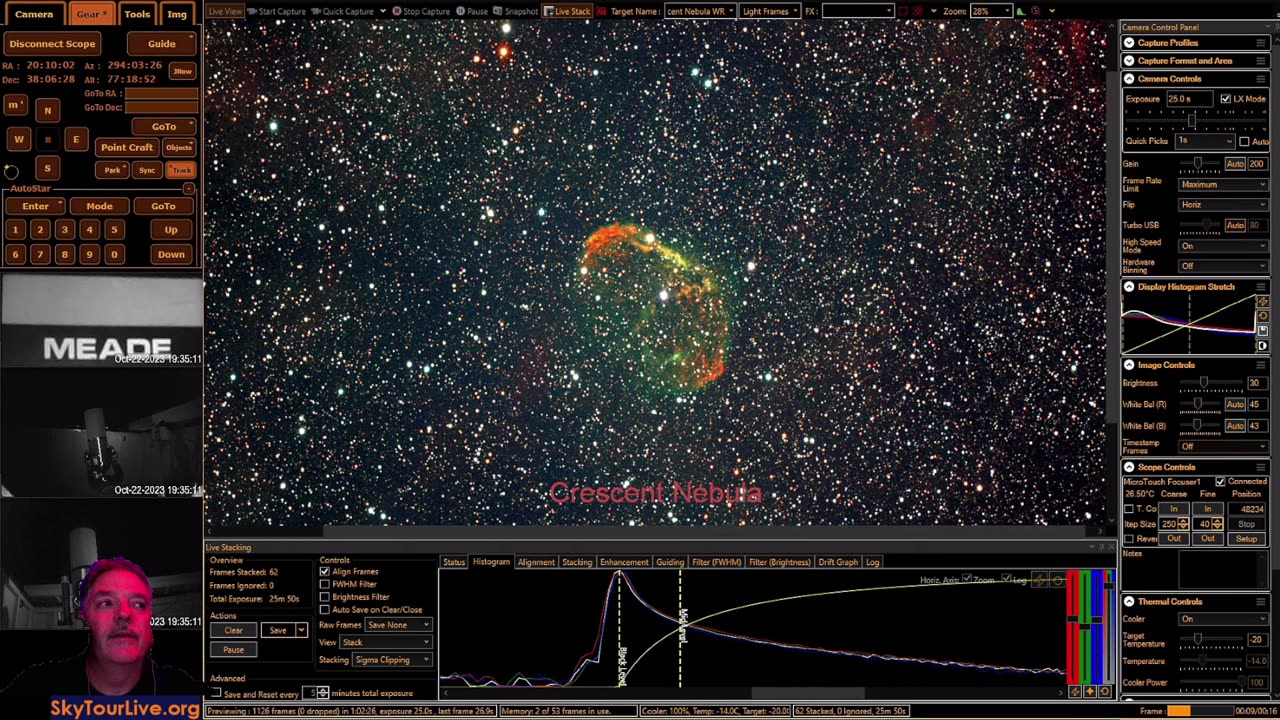Viewport: 1280px width, 720px height.
Task: Switch to the Status tab
Action: [454, 562]
